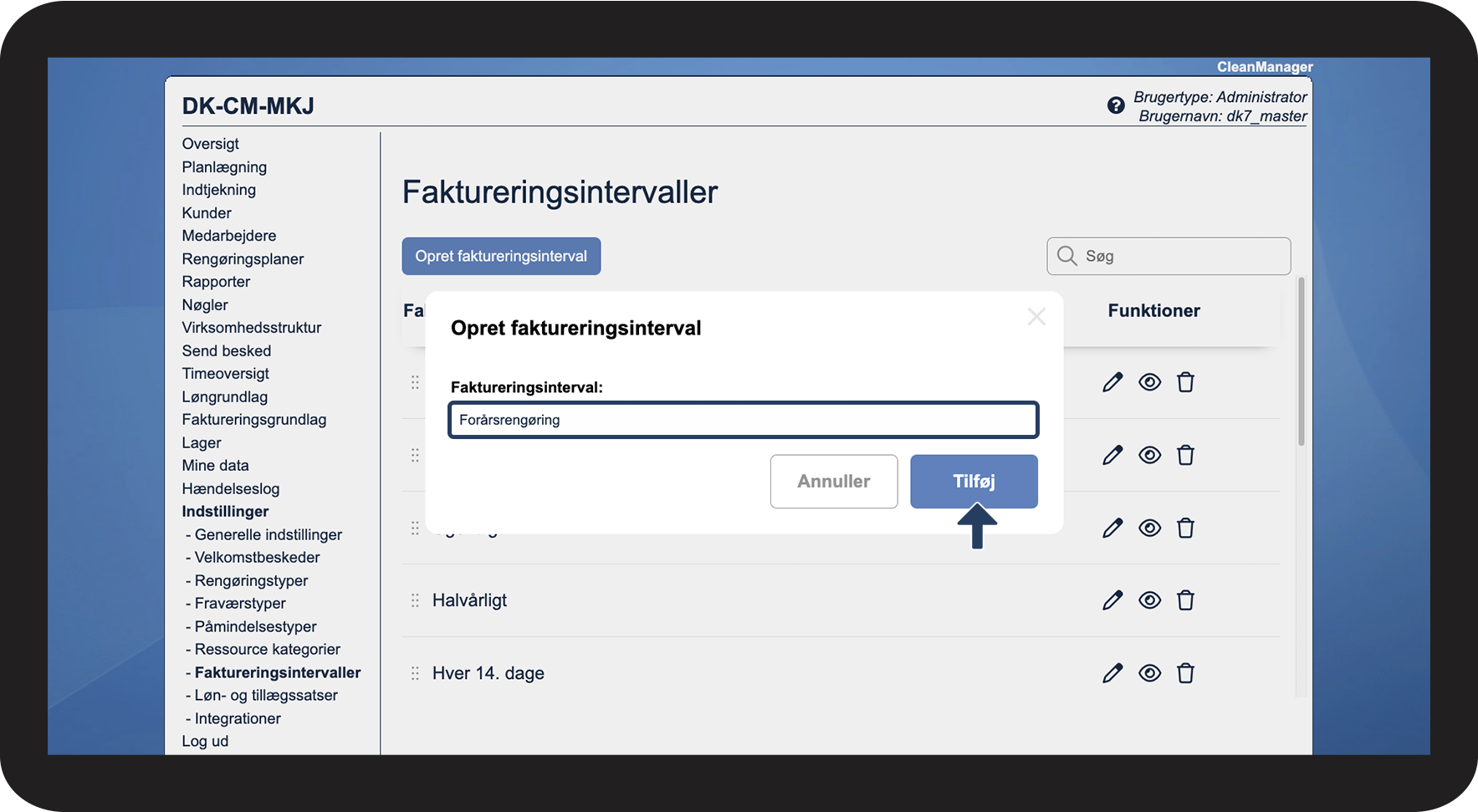Toggle visibility of Hver 14. dage interval
Viewport: 1478px width, 812px height.
(1150, 673)
